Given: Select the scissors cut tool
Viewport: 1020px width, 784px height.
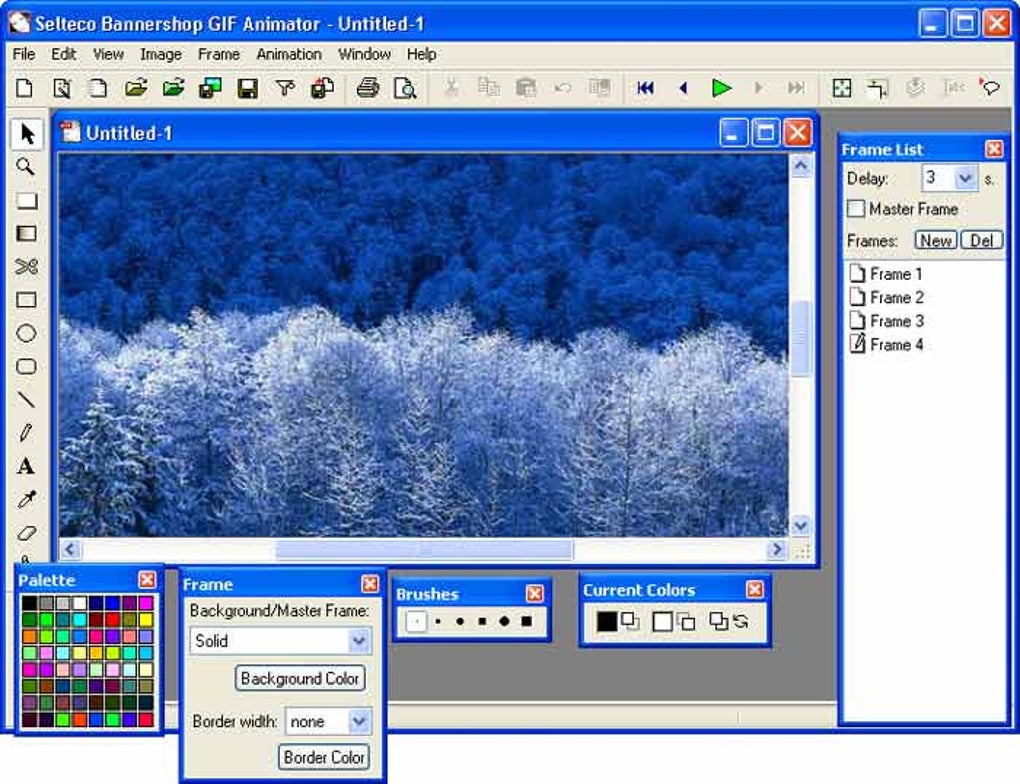Looking at the screenshot, I should 26,266.
